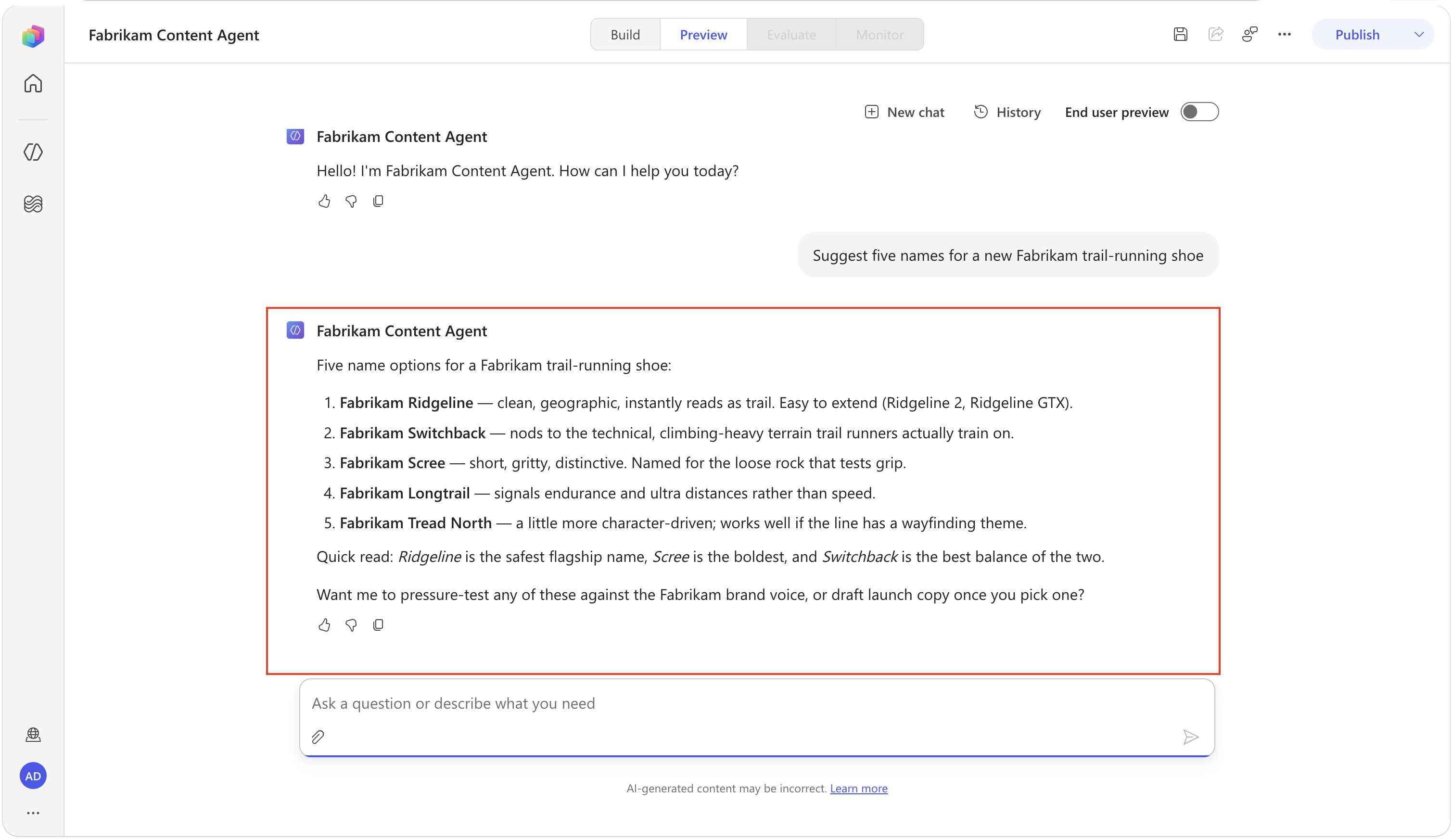The width and height of the screenshot is (1452, 840).
Task: Click the user's trail-running shoe prompt bubble
Action: click(1008, 255)
